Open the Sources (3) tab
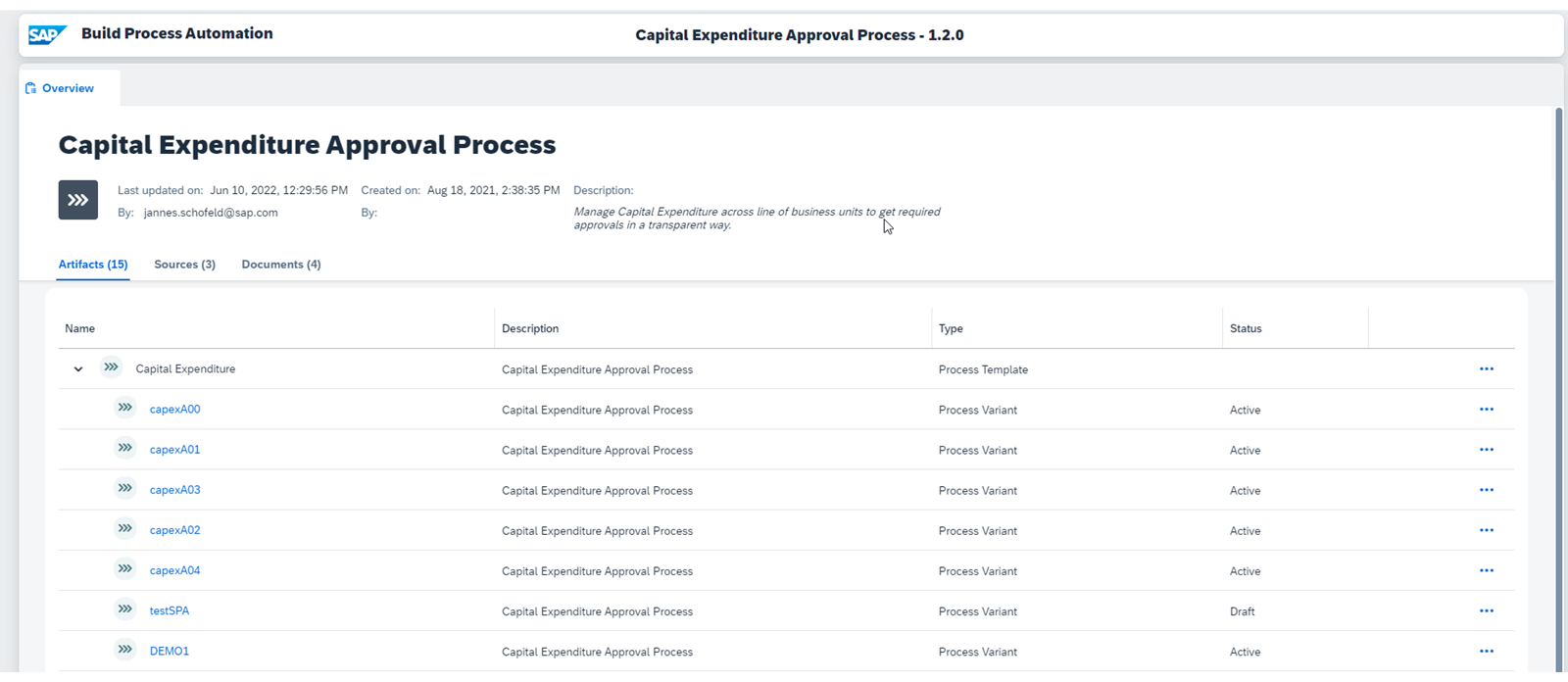This screenshot has height=682, width=1568. pos(184,265)
